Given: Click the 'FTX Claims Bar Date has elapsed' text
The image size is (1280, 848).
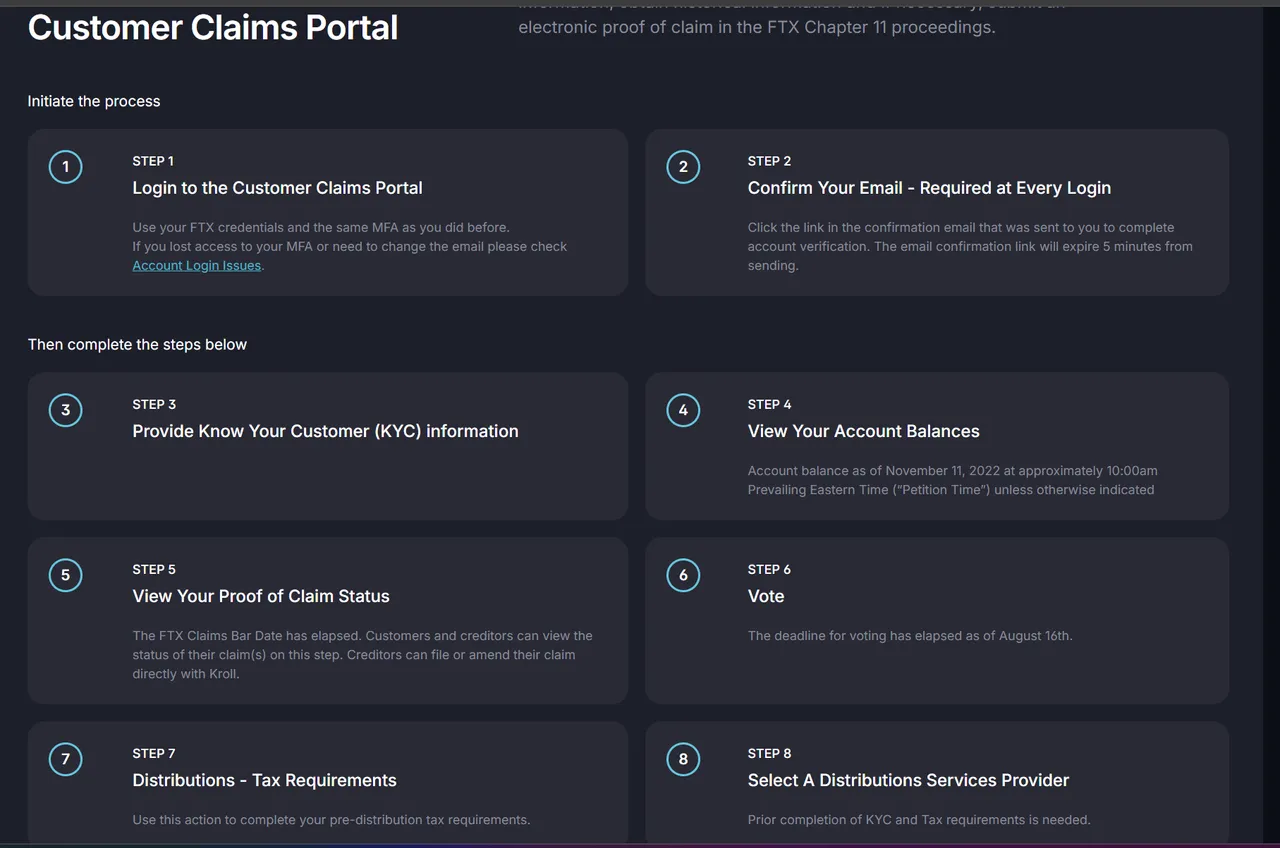Looking at the screenshot, I should click(x=362, y=654).
